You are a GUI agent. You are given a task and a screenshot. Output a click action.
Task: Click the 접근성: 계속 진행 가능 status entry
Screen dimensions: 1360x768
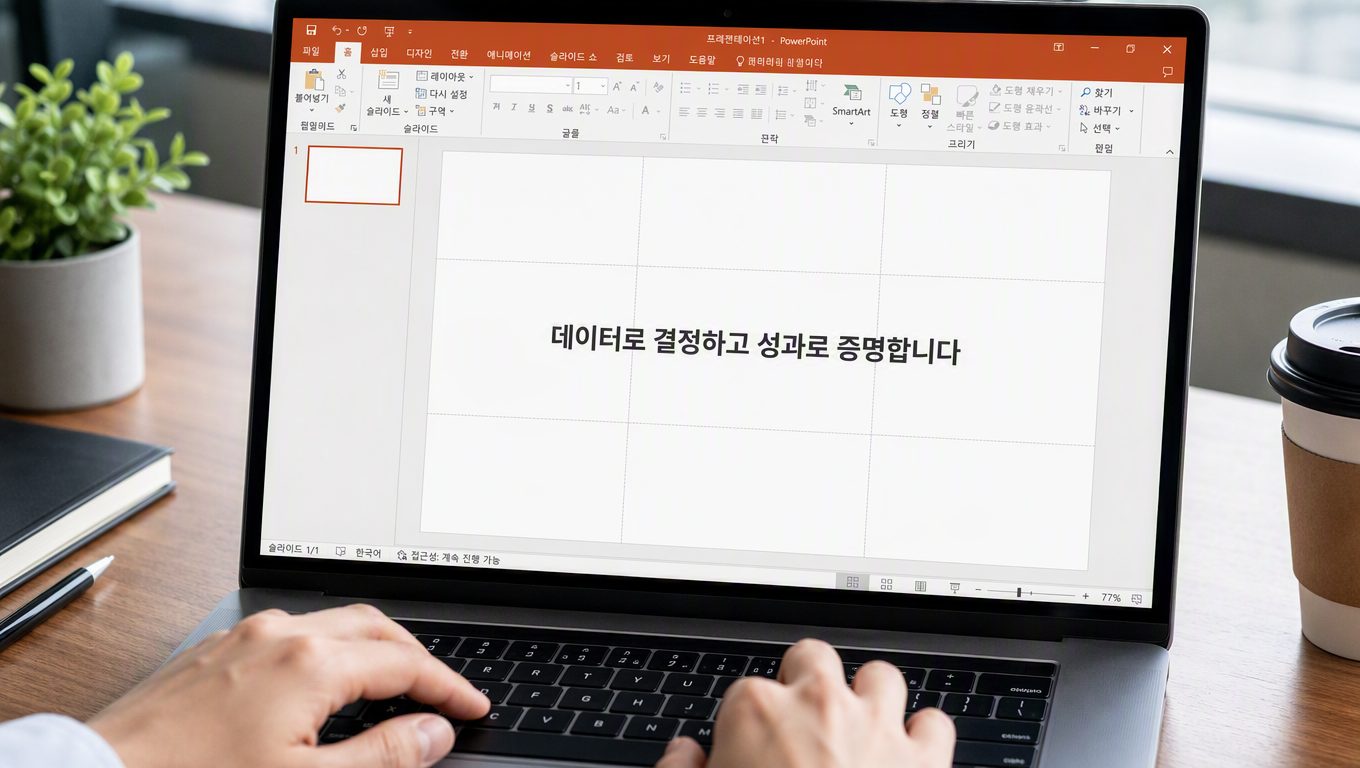point(448,556)
